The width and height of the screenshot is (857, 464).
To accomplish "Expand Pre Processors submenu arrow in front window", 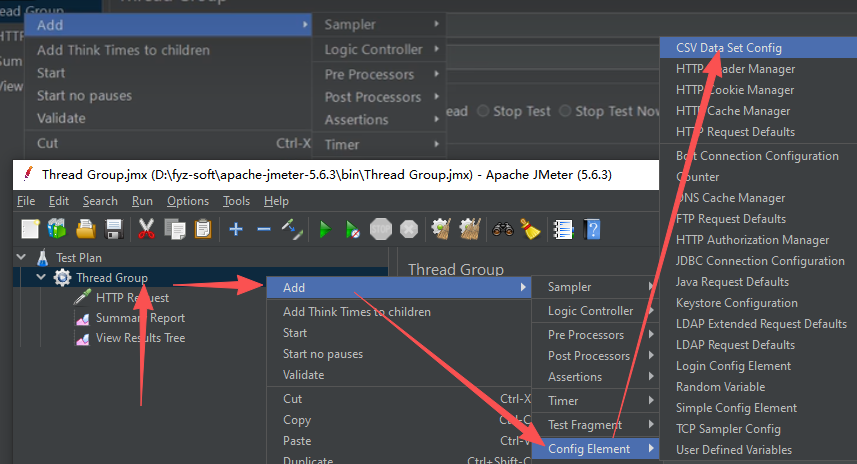I will tap(650, 334).
